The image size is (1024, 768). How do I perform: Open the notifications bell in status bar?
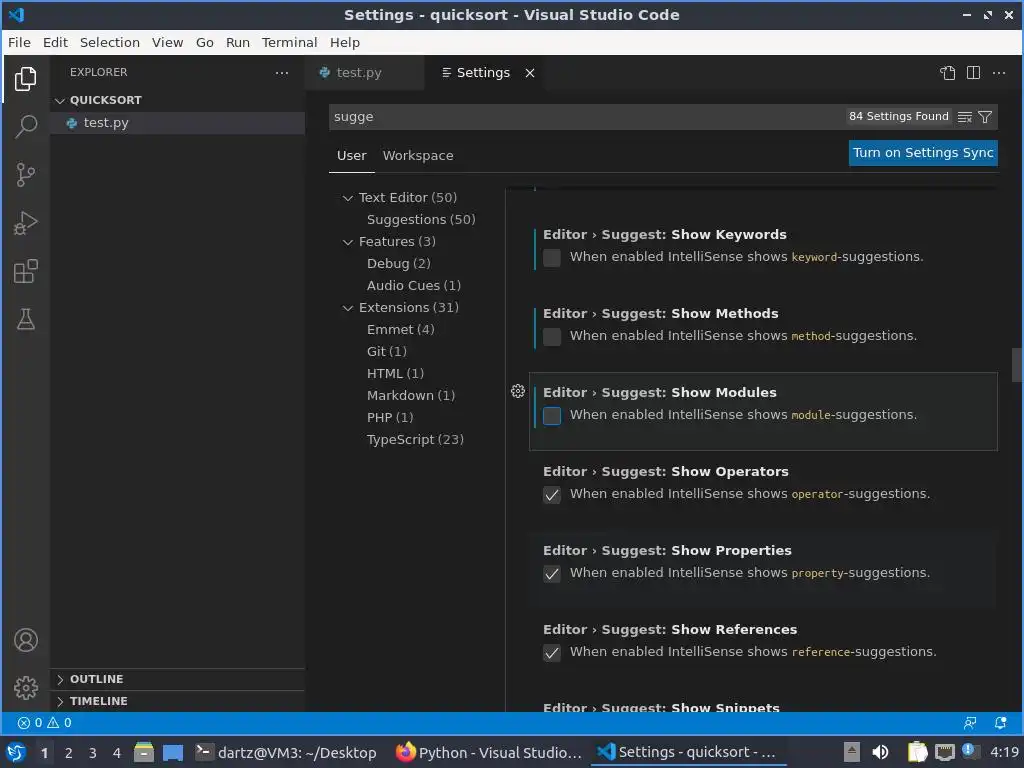(1000, 723)
